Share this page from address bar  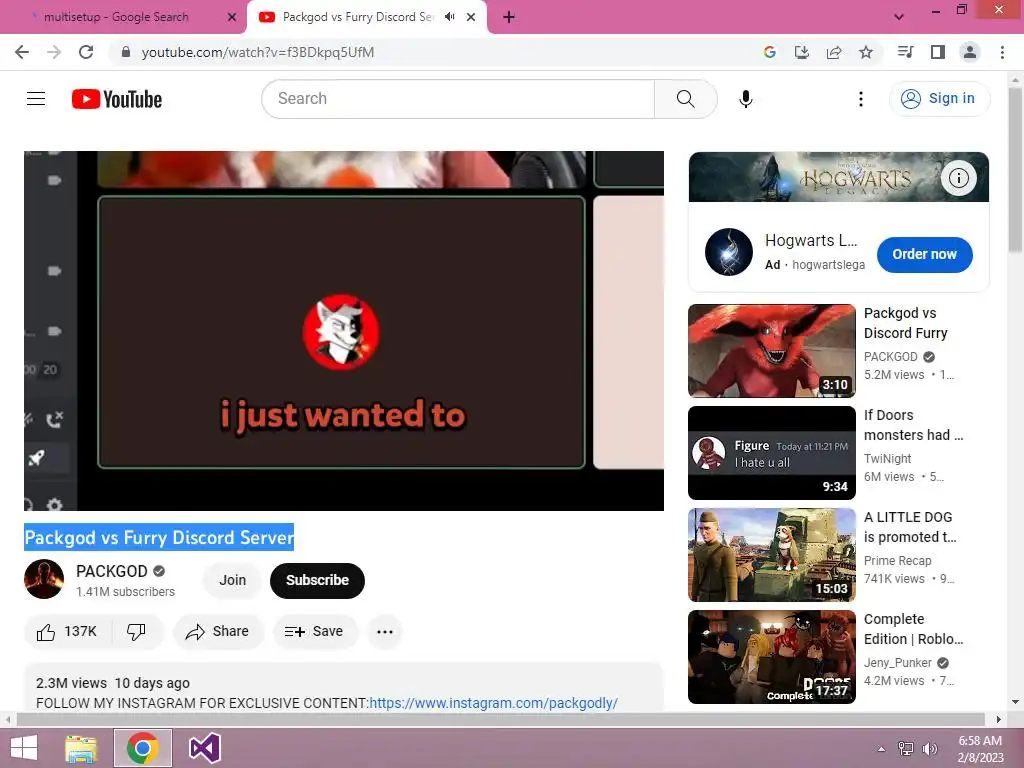click(834, 52)
